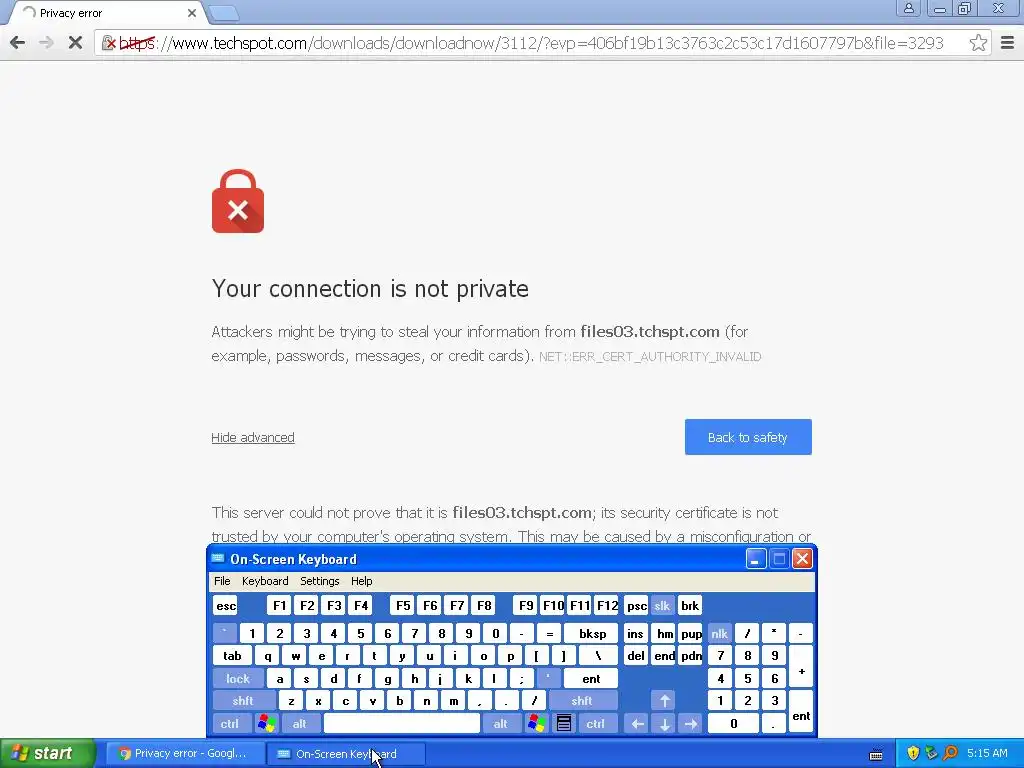Open the Windows start button

(47, 753)
